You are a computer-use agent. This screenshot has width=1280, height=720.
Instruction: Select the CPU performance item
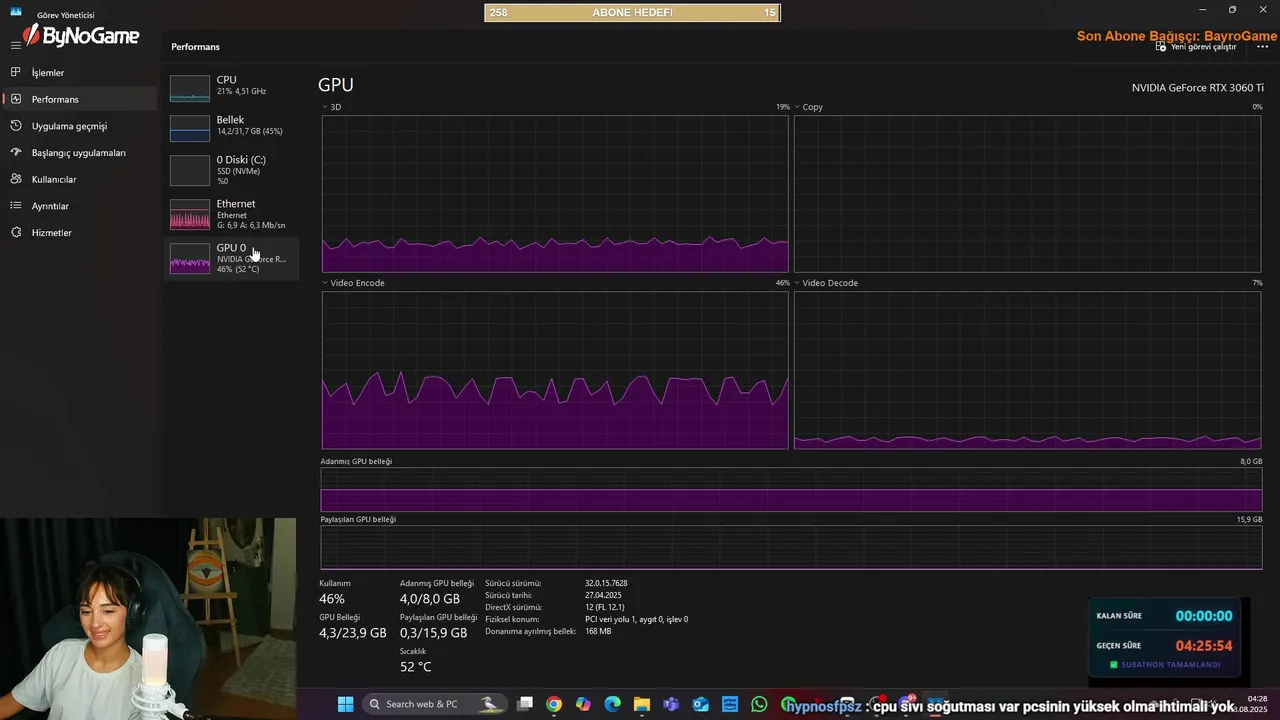click(231, 86)
